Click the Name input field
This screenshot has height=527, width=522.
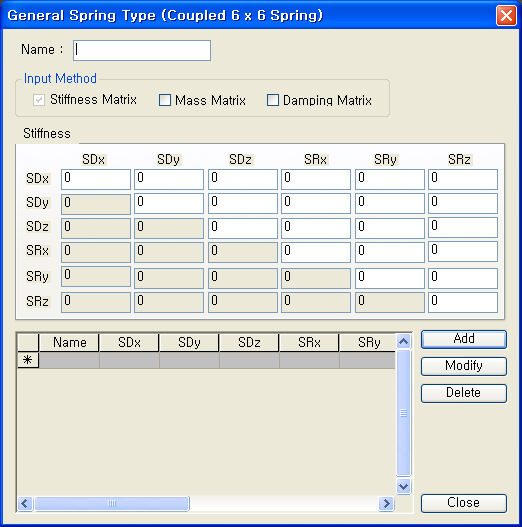coord(142,50)
